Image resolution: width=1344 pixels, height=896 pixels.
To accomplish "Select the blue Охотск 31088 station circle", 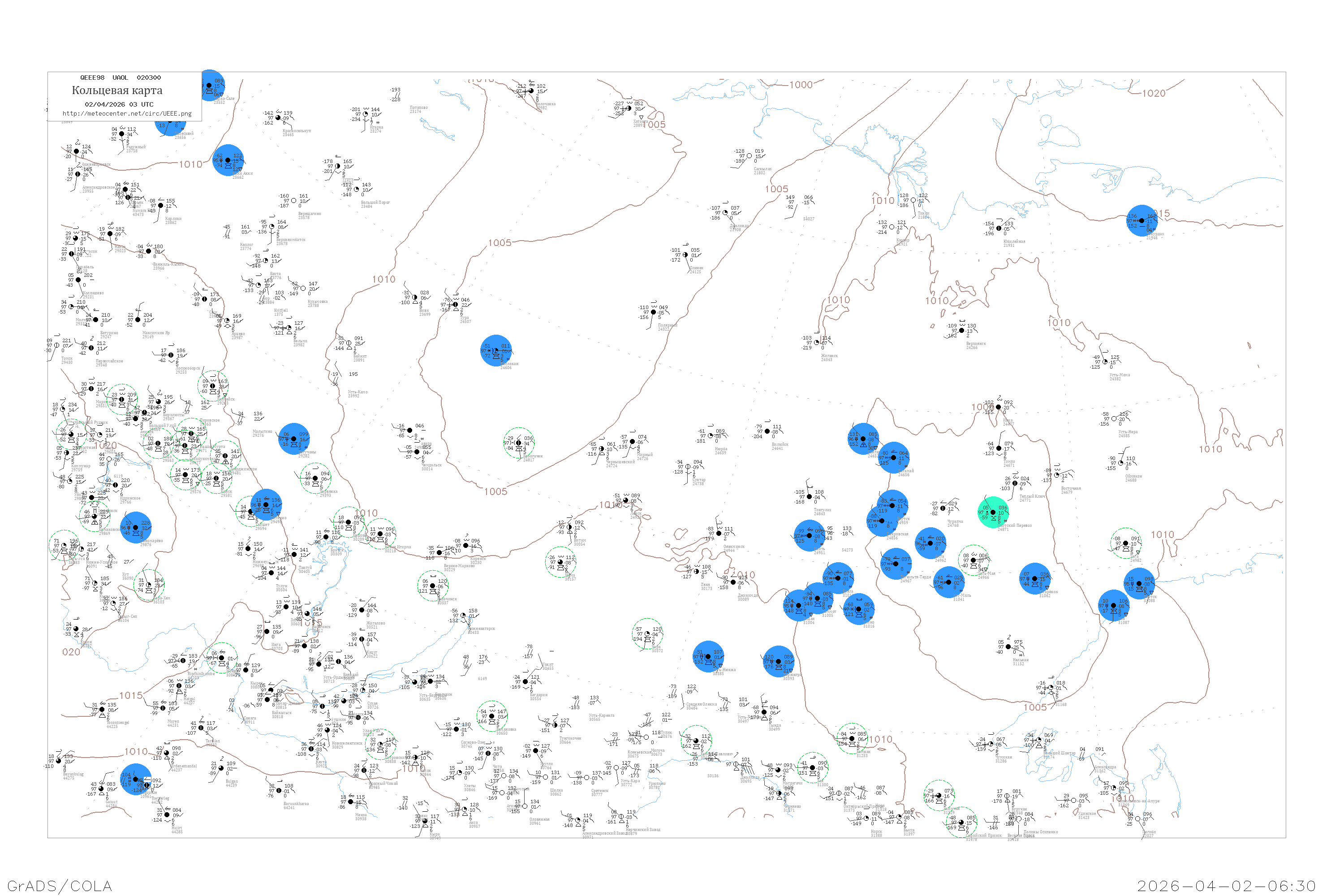I will pos(1139,583).
